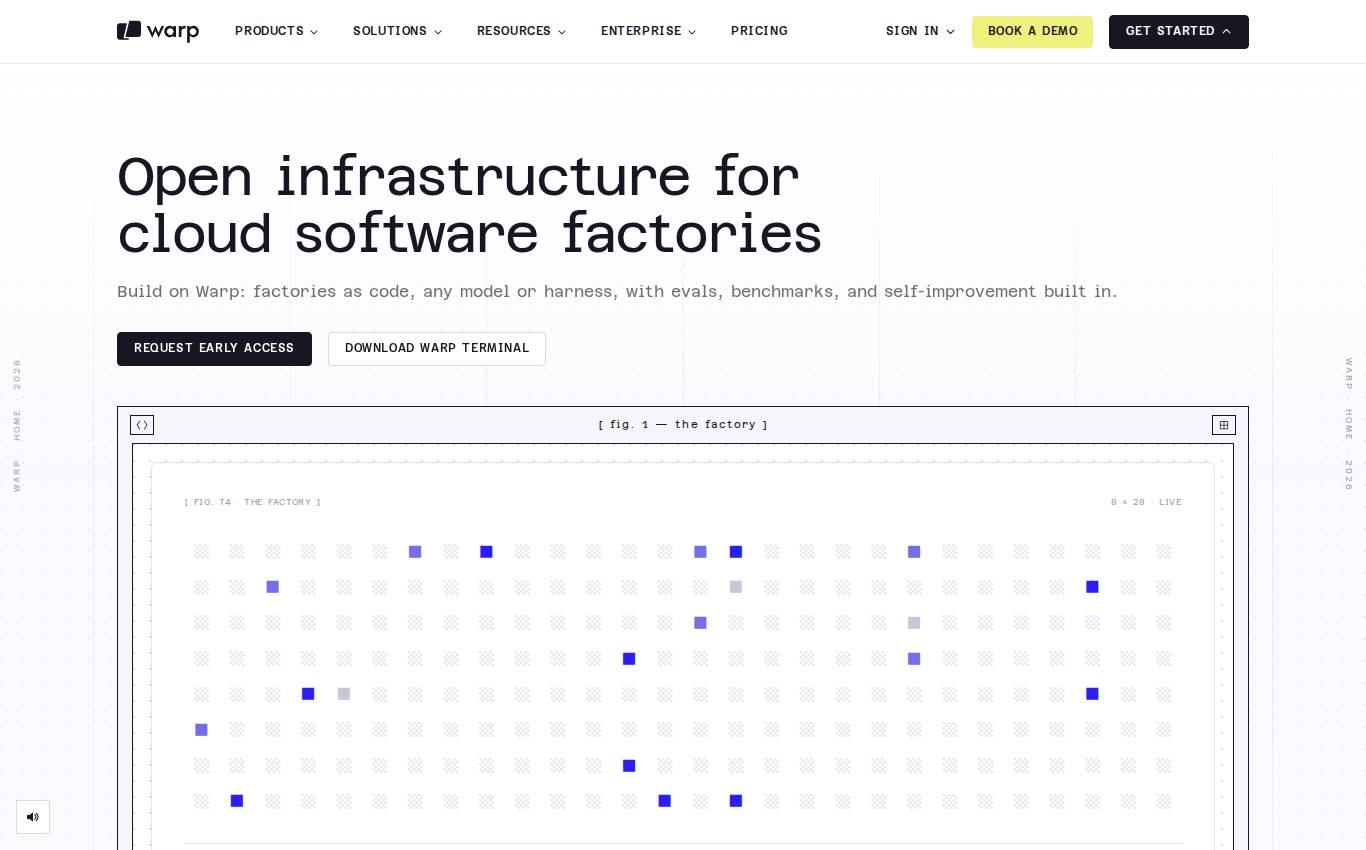Click the headline "Open infrastructure for cloud software factories"
Image resolution: width=1366 pixels, height=850 pixels.
pyautogui.click(x=470, y=205)
